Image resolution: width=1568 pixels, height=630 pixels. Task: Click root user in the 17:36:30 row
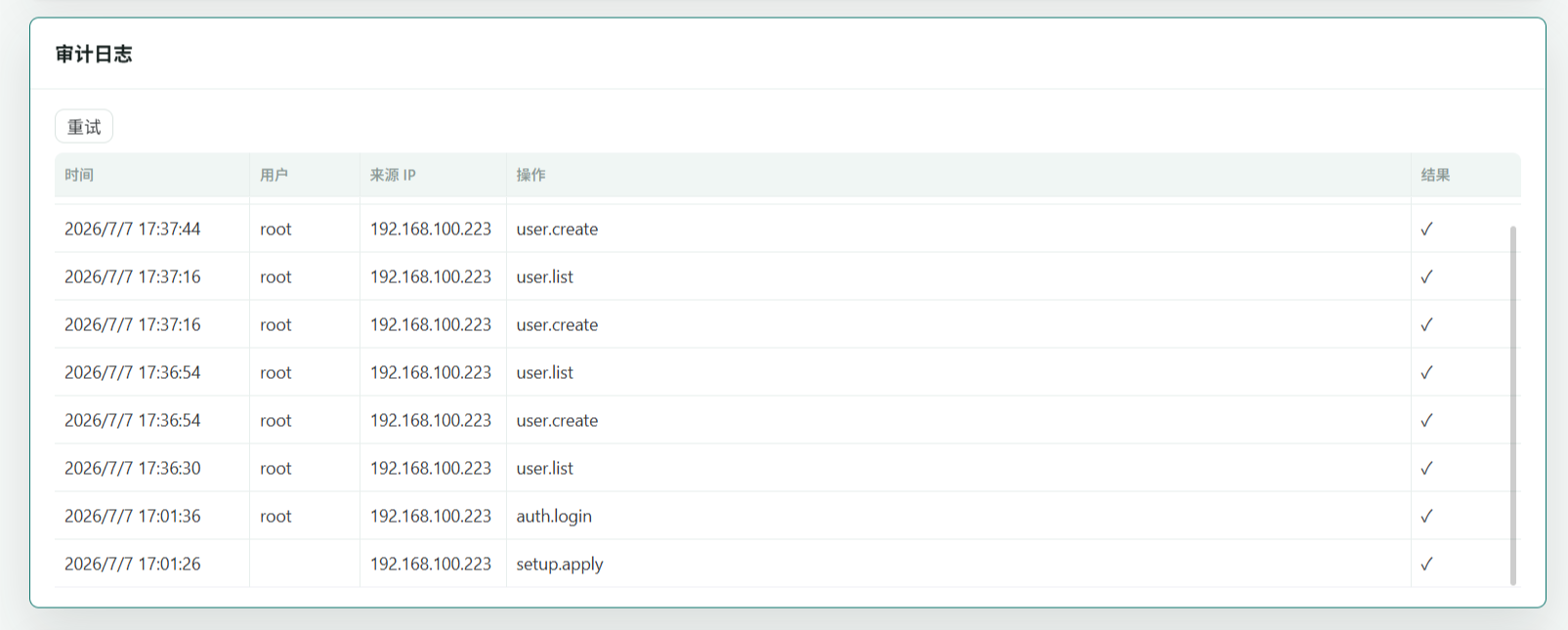click(x=275, y=469)
